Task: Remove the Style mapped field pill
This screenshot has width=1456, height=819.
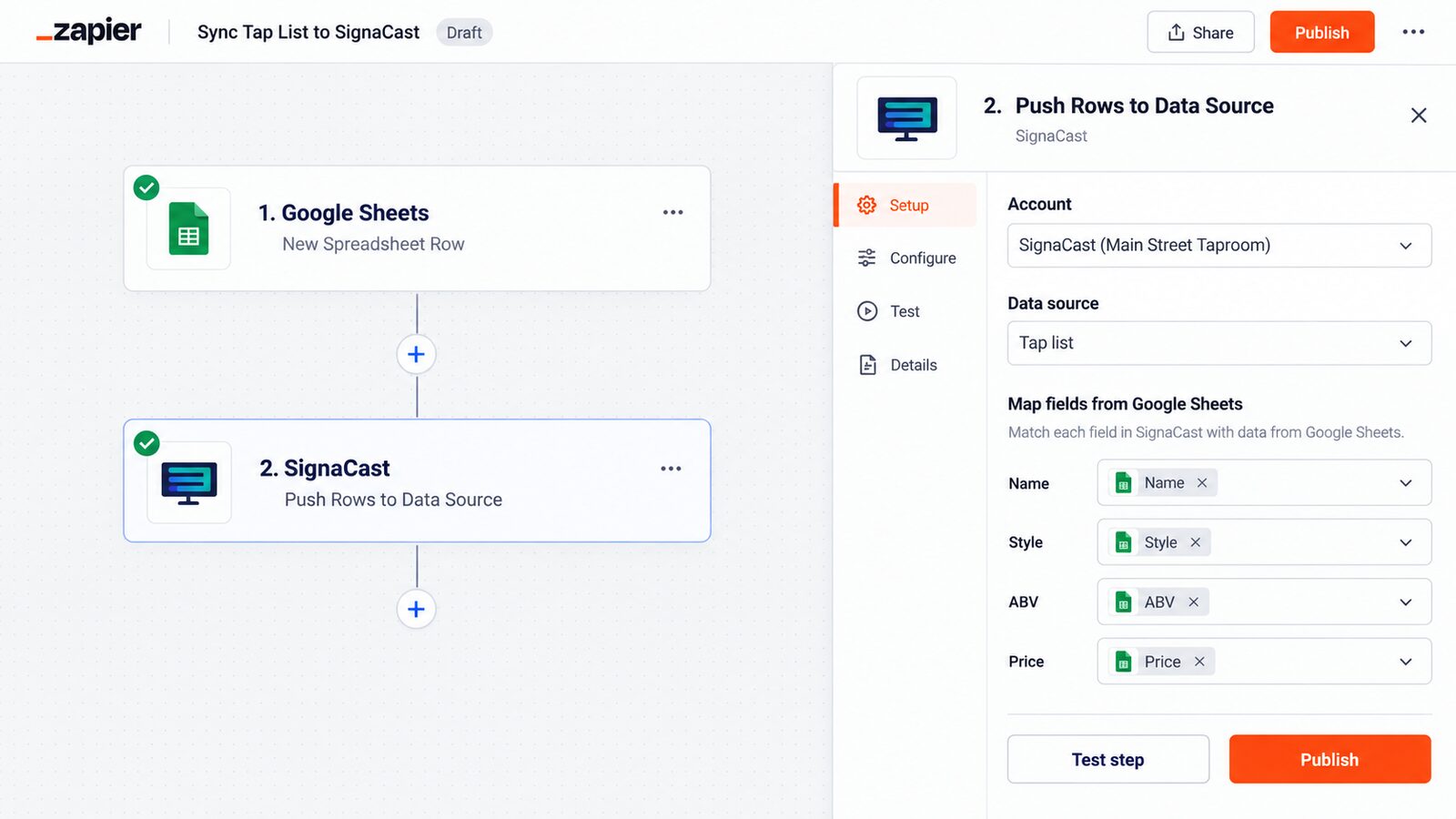Action: 1196,542
